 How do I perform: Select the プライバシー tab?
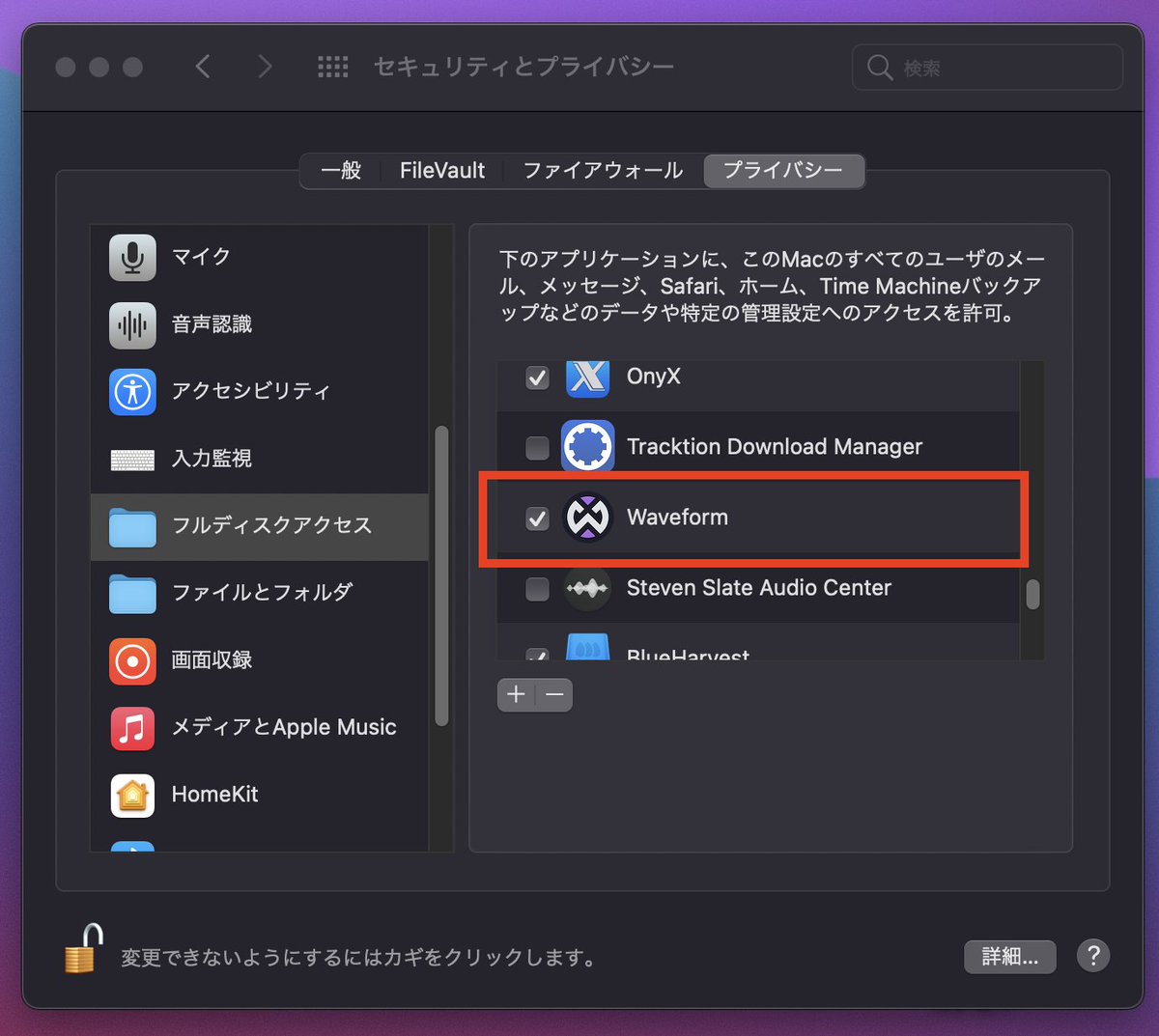(783, 171)
